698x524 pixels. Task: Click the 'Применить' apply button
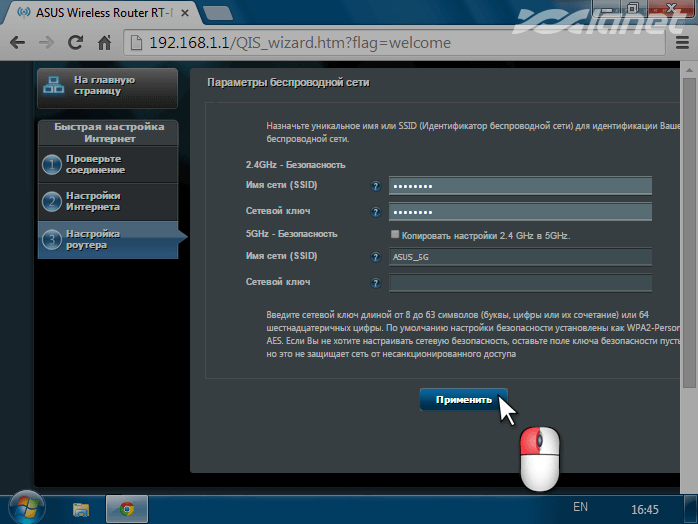click(464, 400)
